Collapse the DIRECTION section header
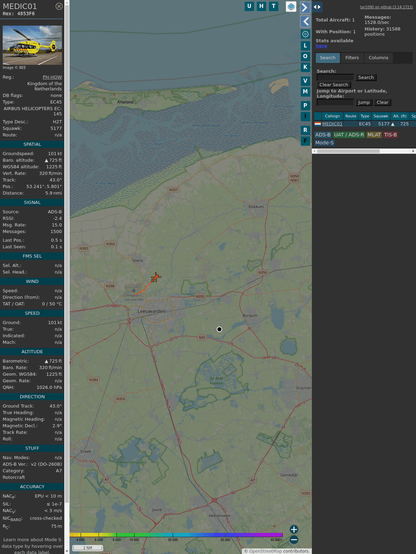 pyautogui.click(x=32, y=397)
